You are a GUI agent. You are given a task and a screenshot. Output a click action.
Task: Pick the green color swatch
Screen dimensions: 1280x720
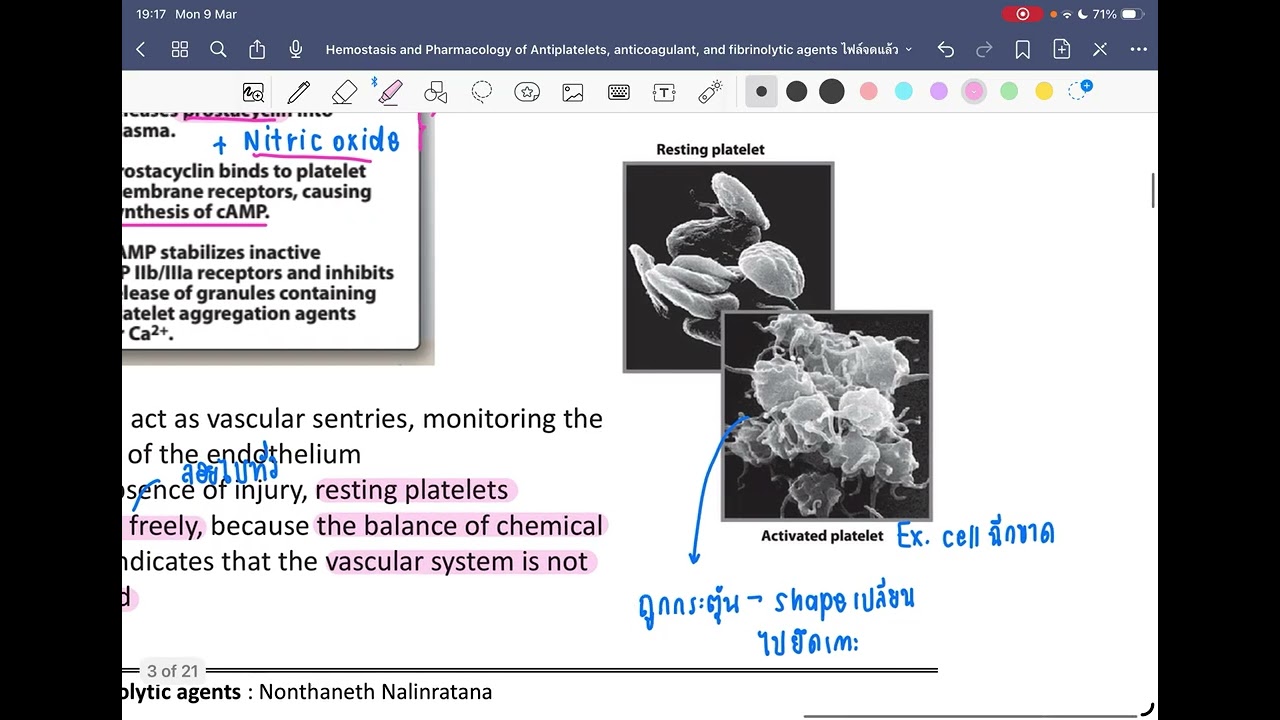(x=1009, y=92)
